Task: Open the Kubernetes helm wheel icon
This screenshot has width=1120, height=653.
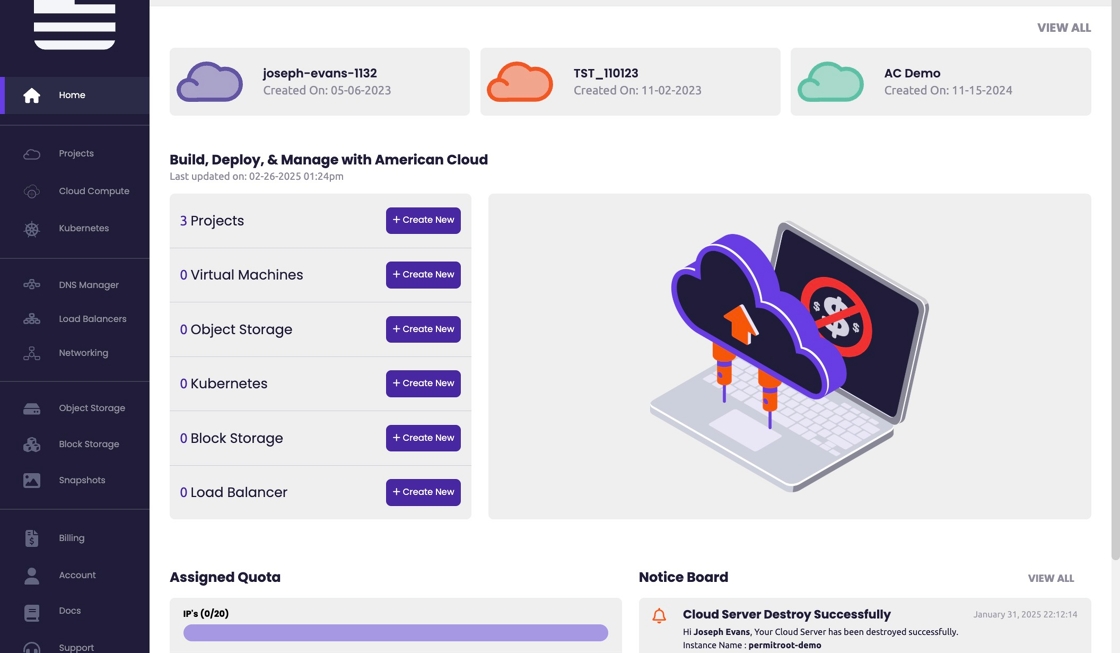Action: click(32, 229)
